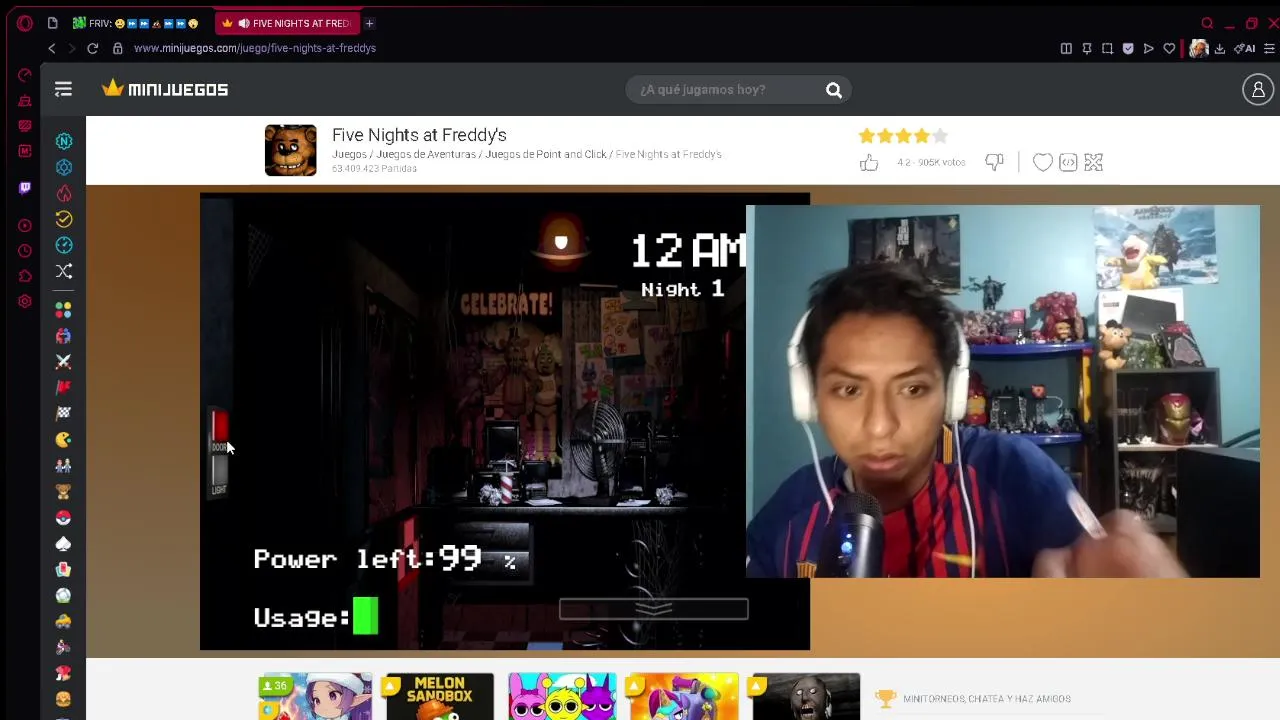Viewport: 1280px width, 720px height.
Task: Open the Opera sidebar extensions icon
Action: pyautogui.click(x=25, y=276)
